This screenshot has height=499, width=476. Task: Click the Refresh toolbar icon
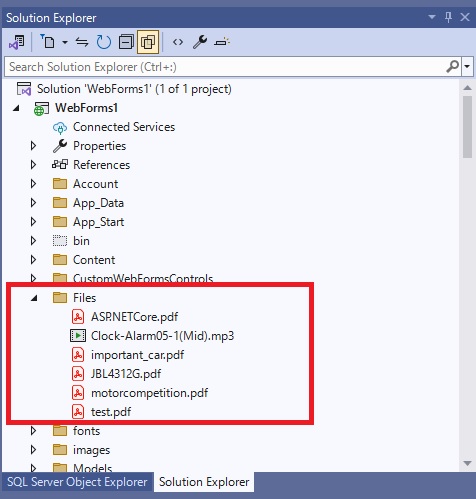[103, 42]
